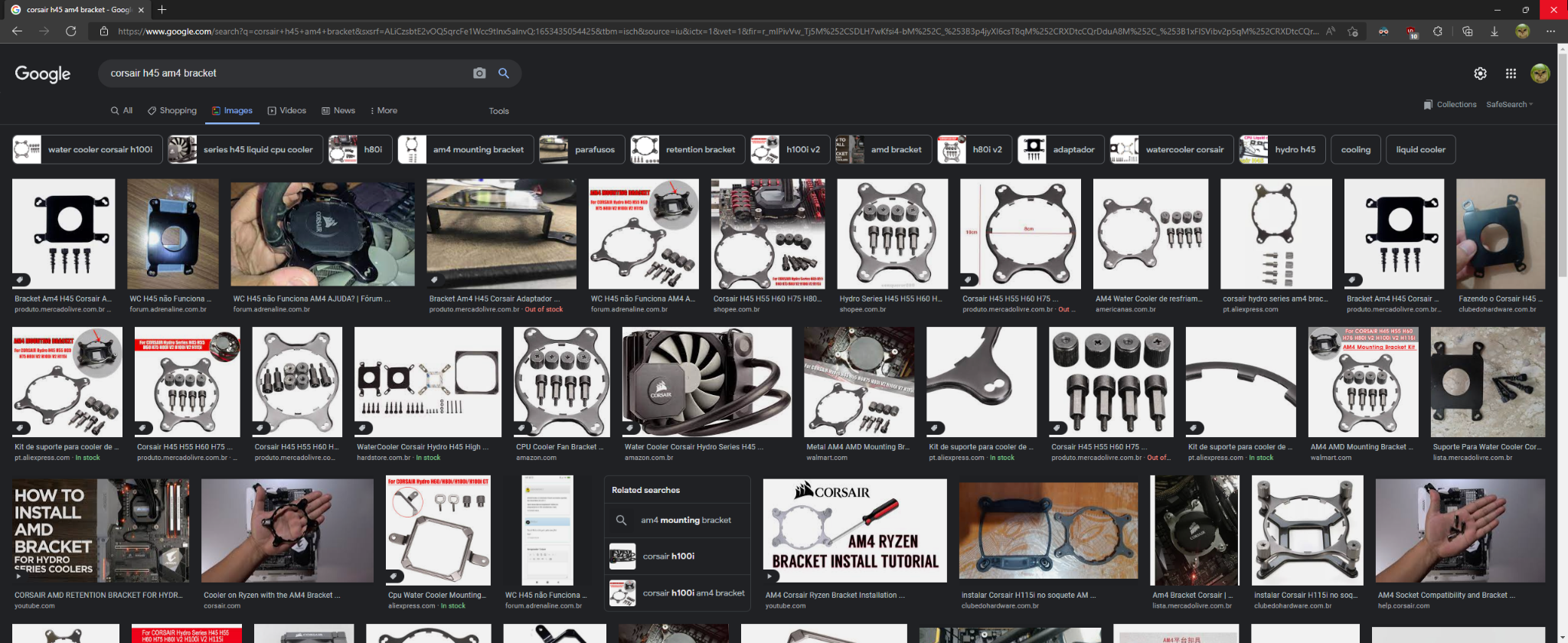Reload the current page
This screenshot has height=643, width=1568.
[70, 31]
